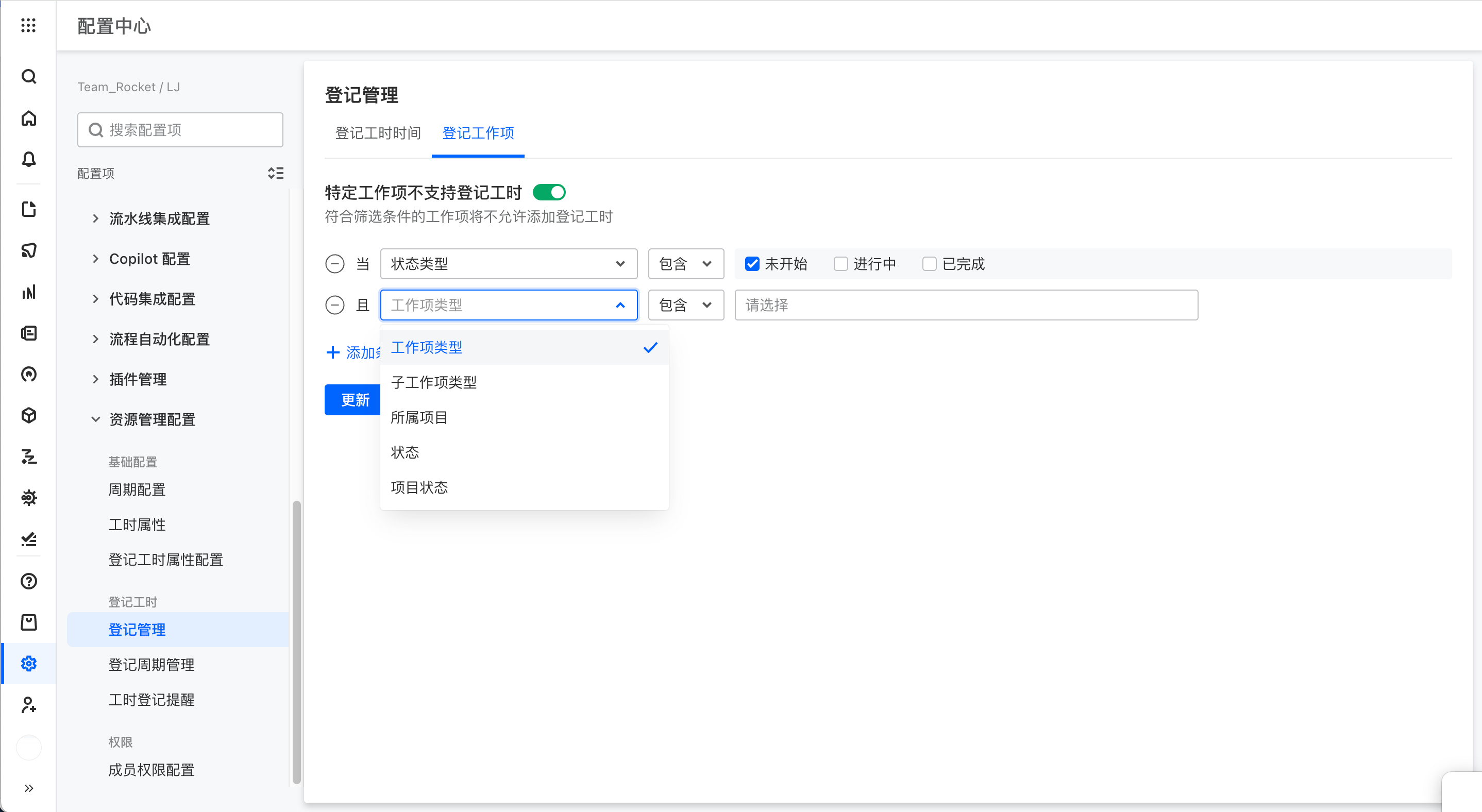The image size is (1482, 812).
Task: Switch to 登记工时时间 tab
Action: (x=378, y=133)
